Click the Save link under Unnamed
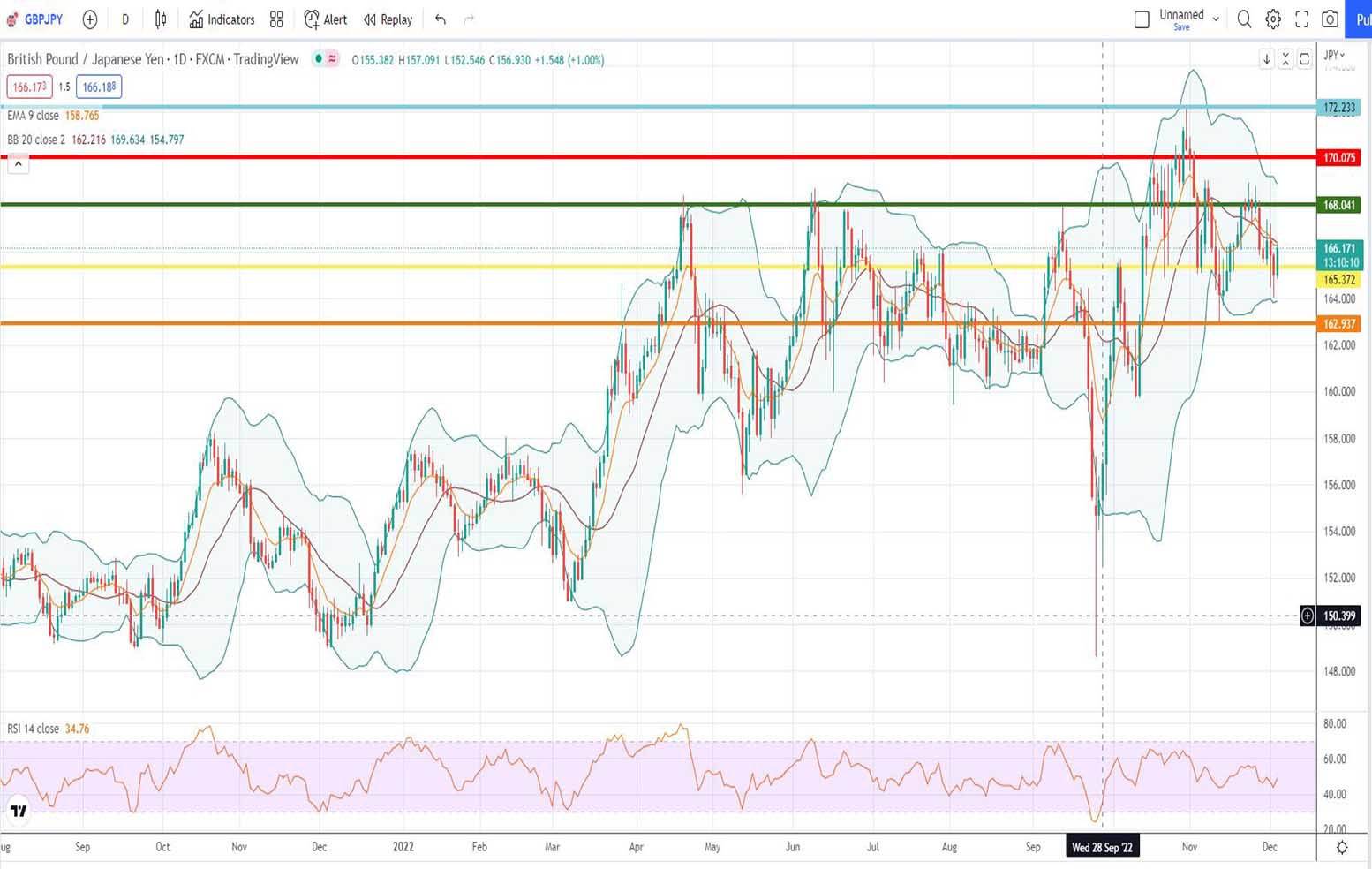 click(1180, 26)
